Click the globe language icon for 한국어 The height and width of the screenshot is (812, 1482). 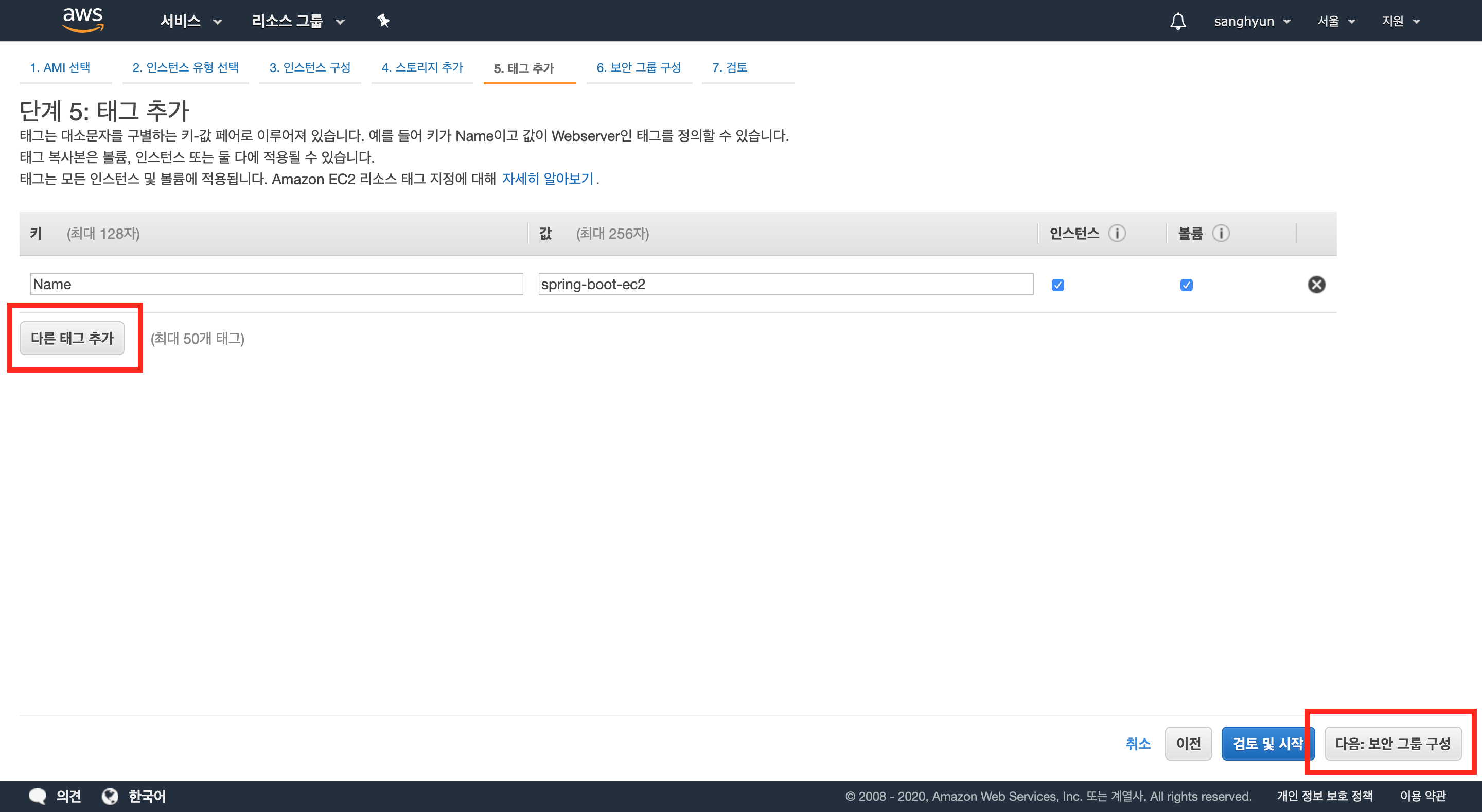coord(110,796)
